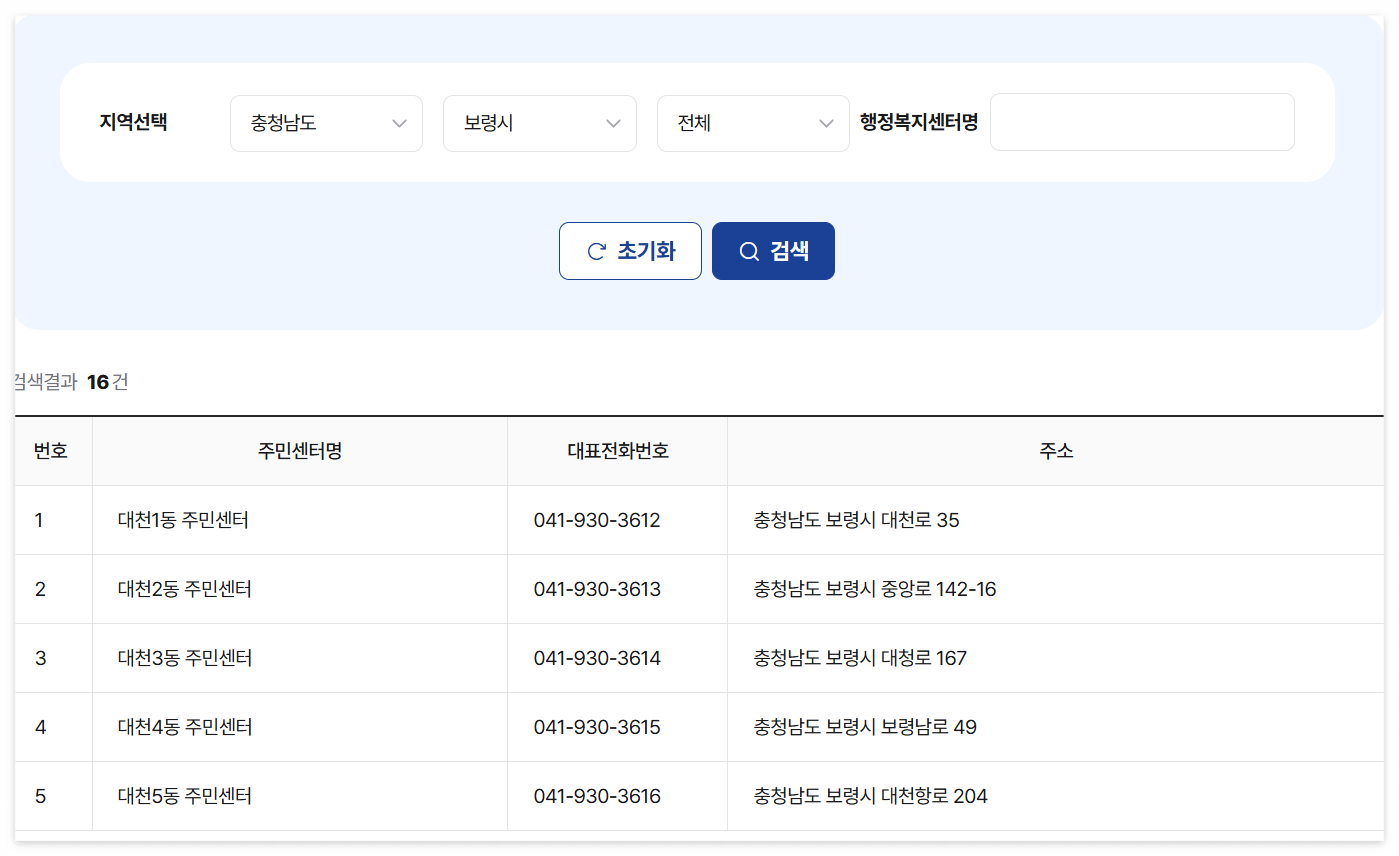Click address 충청남도 보령시 대천항로 204
Image resolution: width=1399 pixels, height=856 pixels.
(871, 796)
